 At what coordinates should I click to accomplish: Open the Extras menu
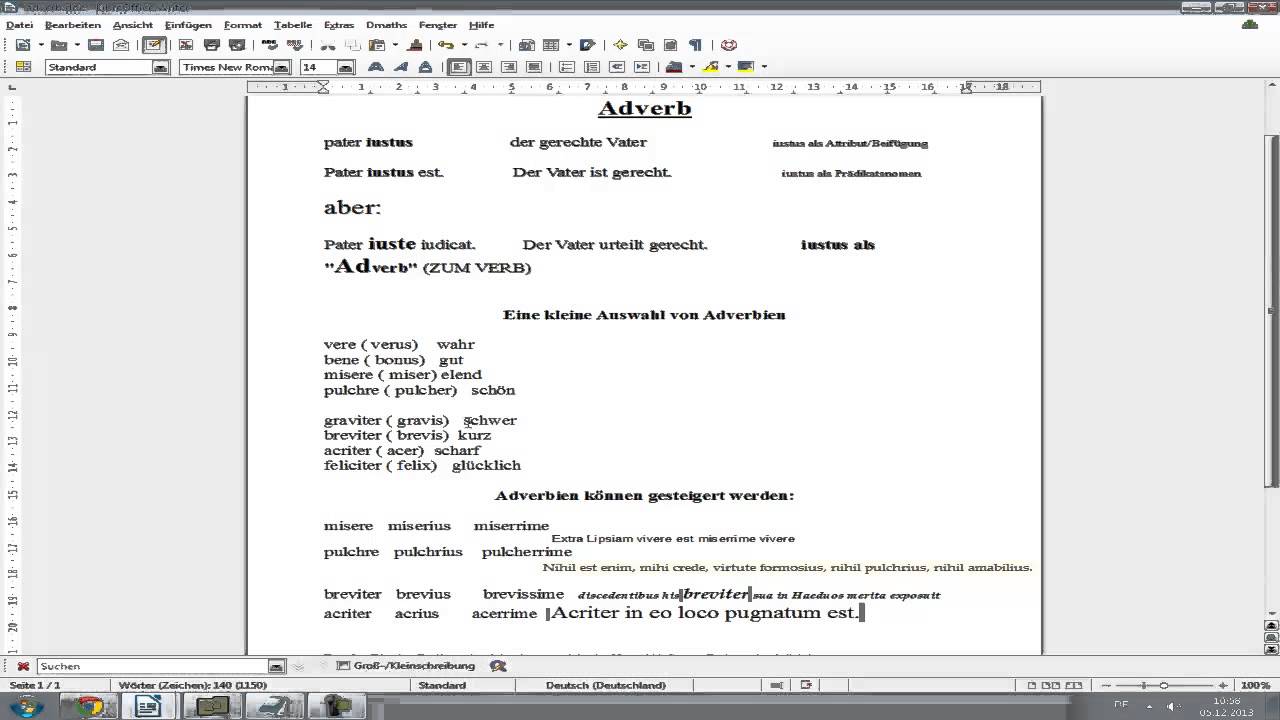(x=339, y=24)
